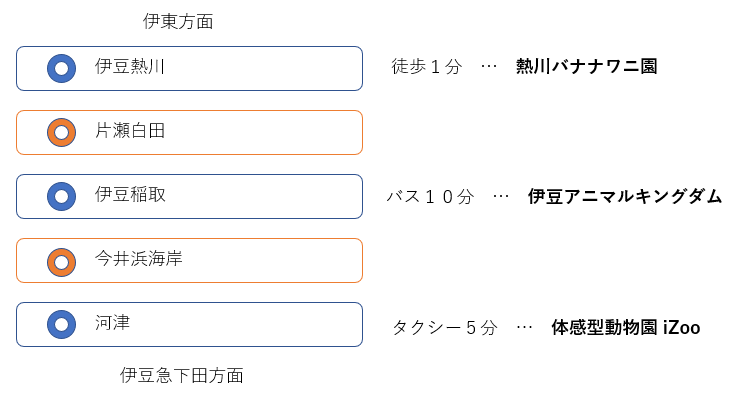Viewport: 755px width, 404px height.
Task: Click the 体感型動物園 iZoo attraction text
Action: pos(625,327)
